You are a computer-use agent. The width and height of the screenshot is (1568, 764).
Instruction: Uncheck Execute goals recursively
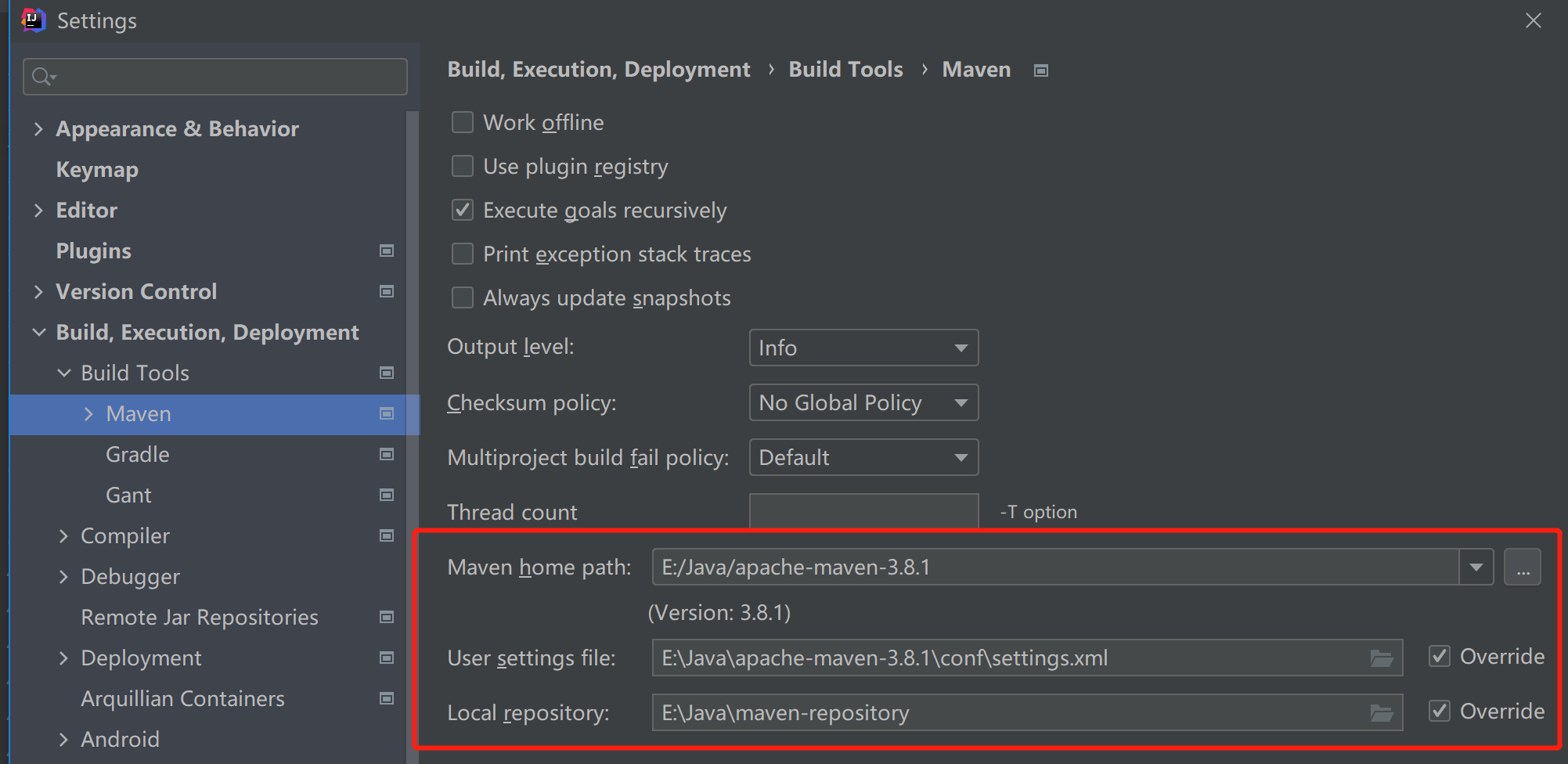pos(463,210)
